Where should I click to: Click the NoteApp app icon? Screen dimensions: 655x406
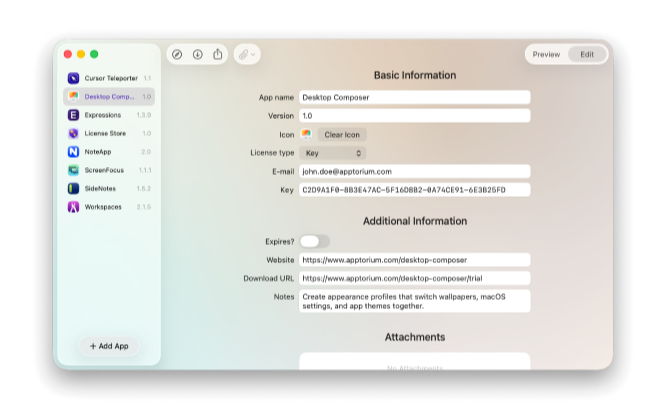(x=74, y=152)
